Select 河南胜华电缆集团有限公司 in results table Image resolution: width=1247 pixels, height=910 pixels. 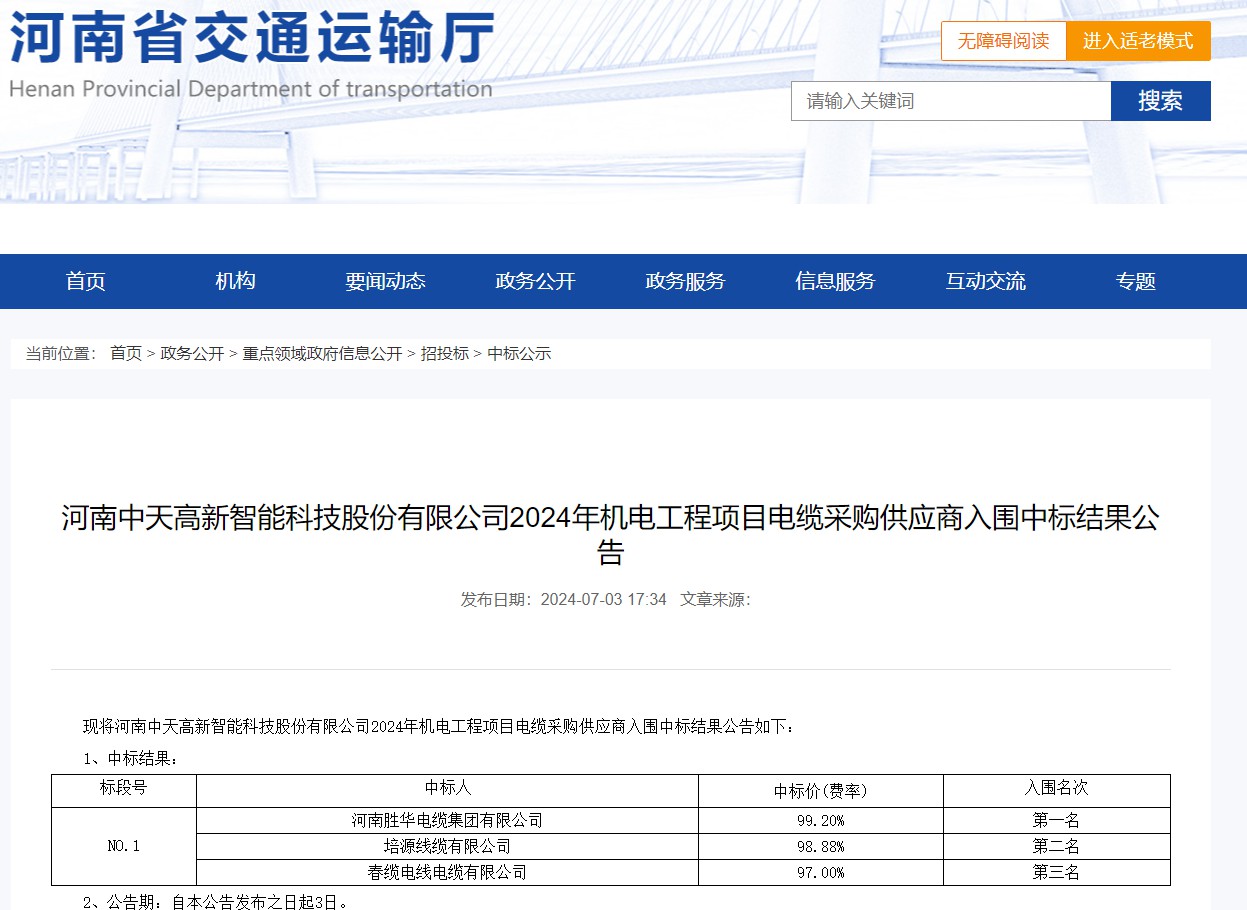pyautogui.click(x=446, y=819)
